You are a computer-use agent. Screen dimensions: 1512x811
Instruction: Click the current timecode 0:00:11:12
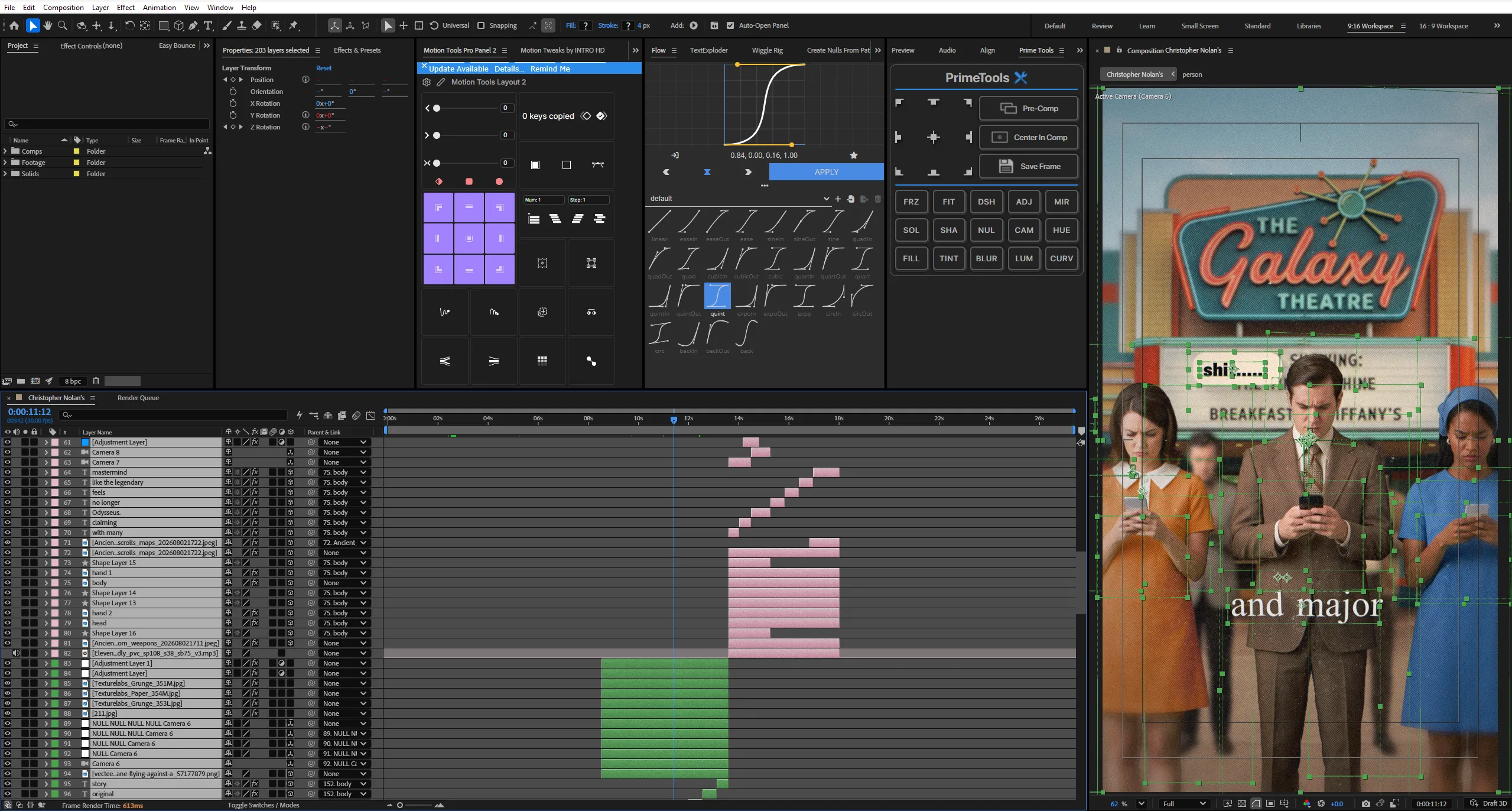(x=30, y=411)
